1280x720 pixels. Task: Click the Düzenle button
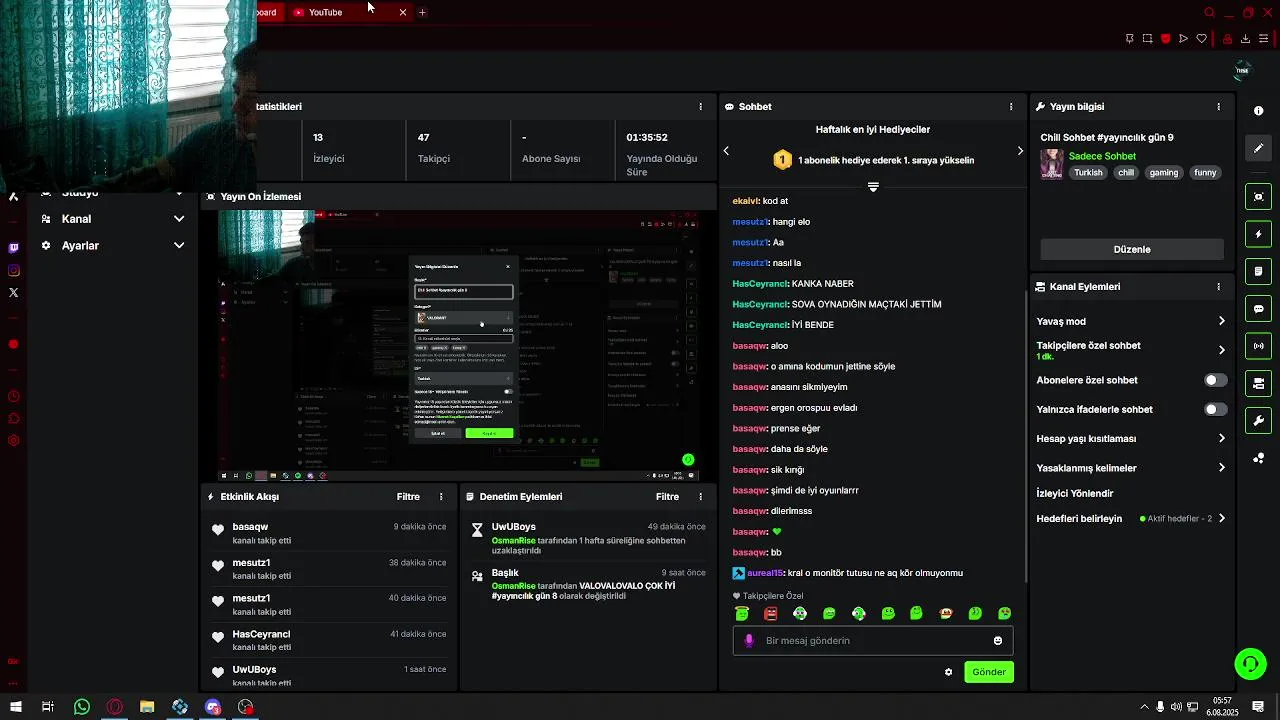click(1132, 249)
